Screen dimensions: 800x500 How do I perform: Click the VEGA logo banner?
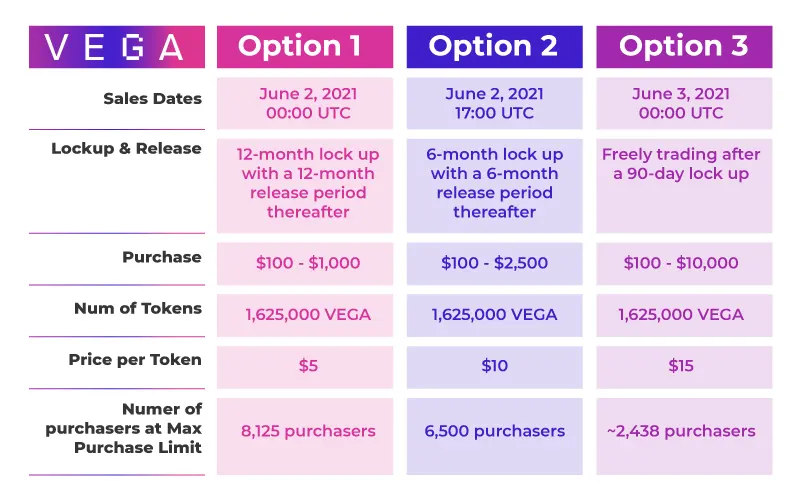pyautogui.click(x=117, y=47)
